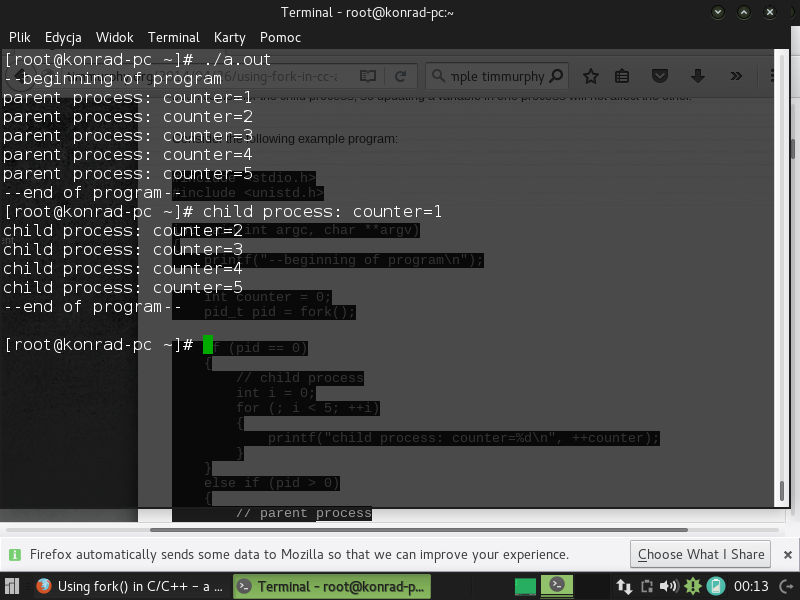Open the Plik menu in Terminal

click(x=19, y=37)
